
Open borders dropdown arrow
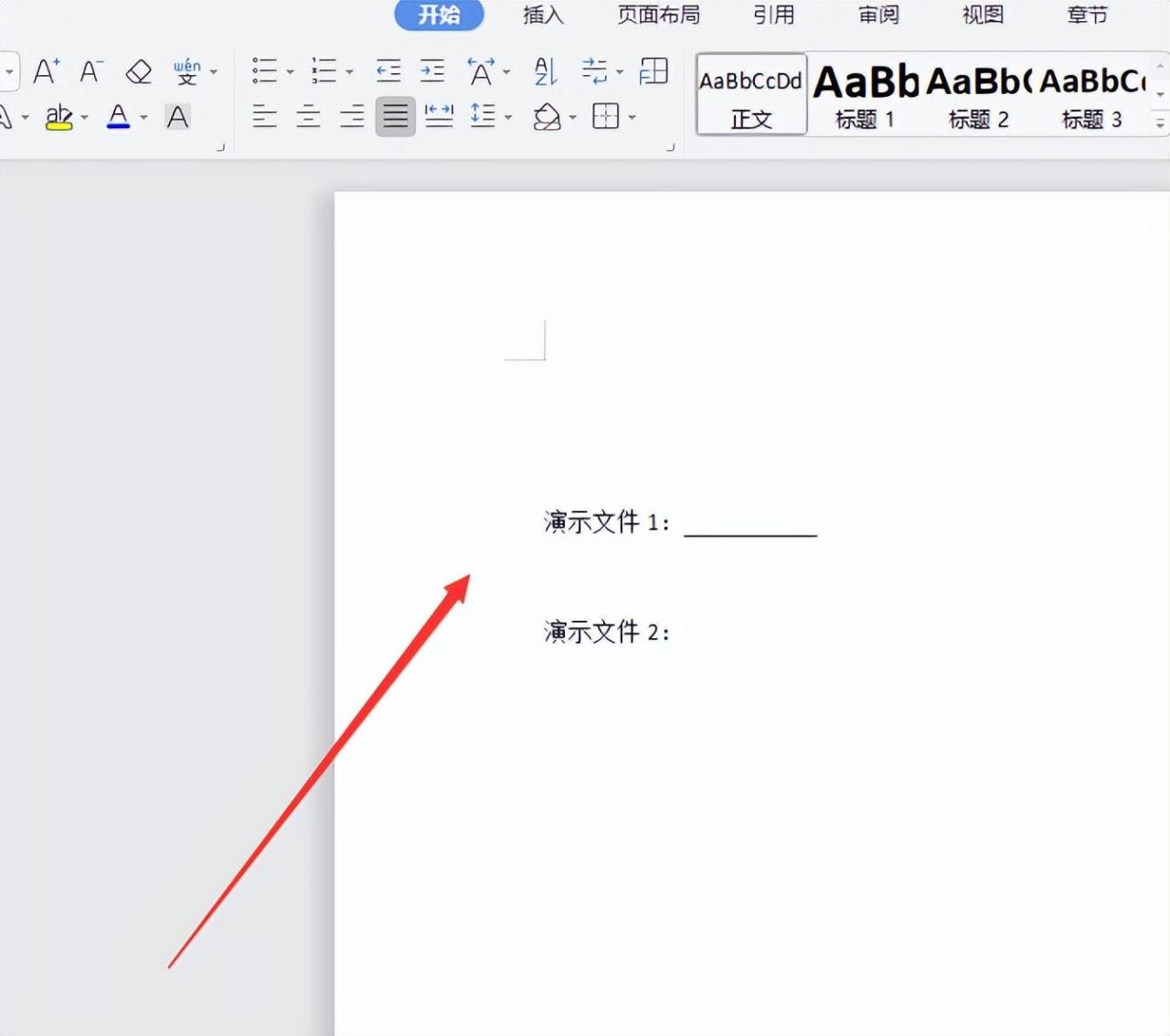632,117
